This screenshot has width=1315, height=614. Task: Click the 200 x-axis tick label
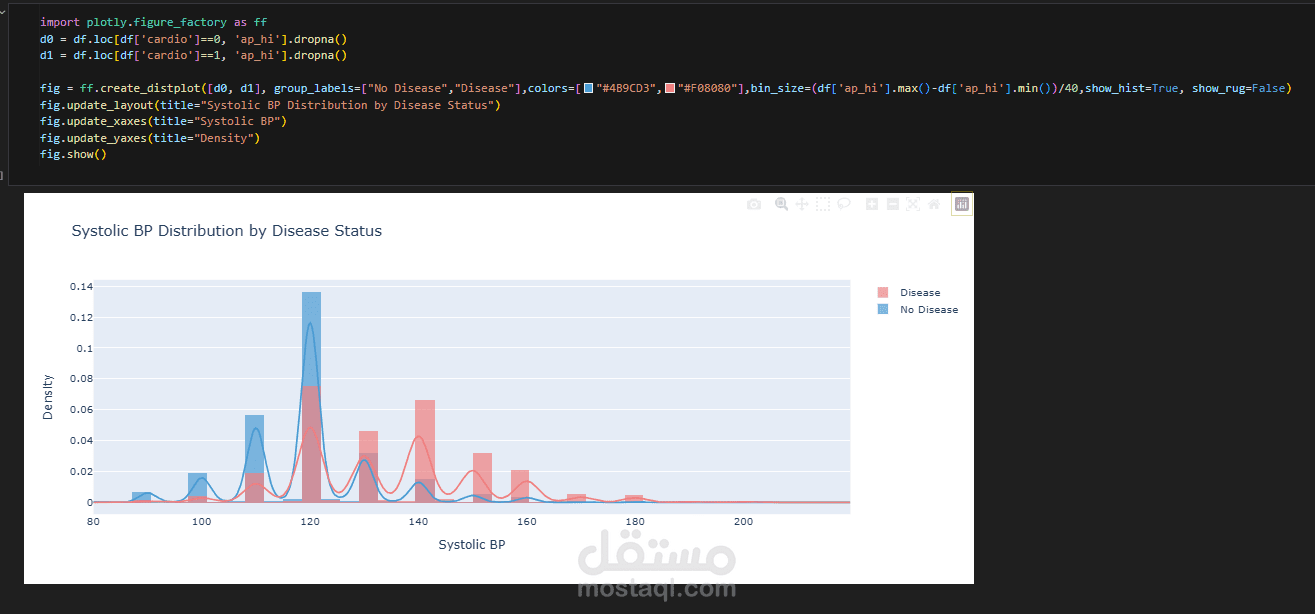[x=743, y=522]
